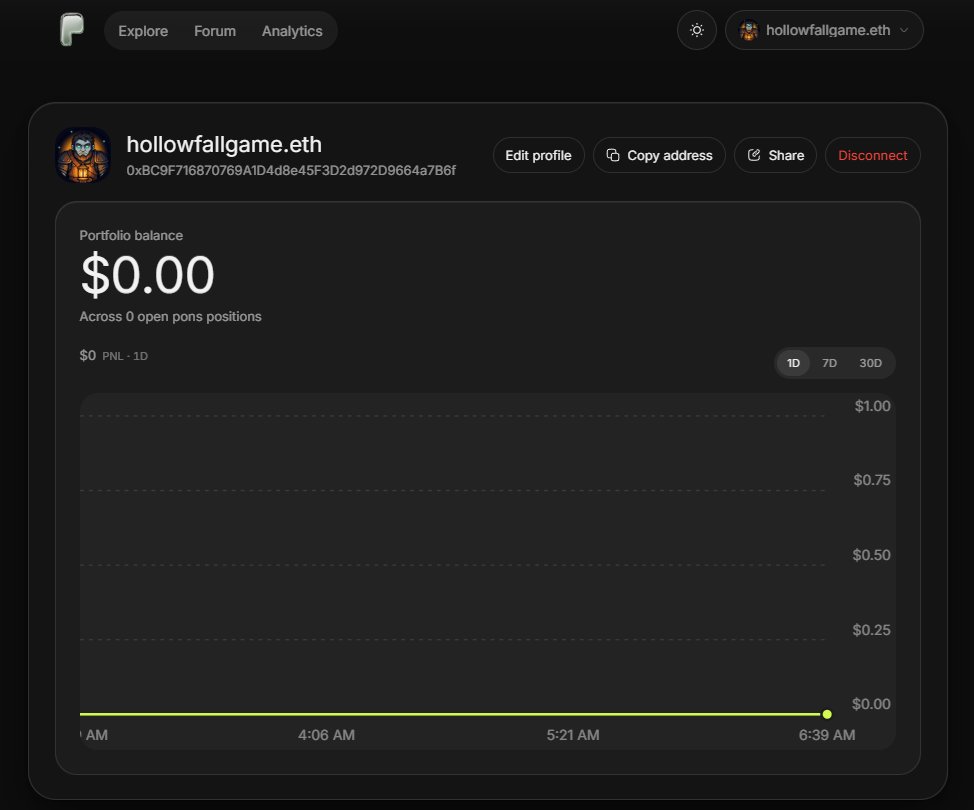
Task: Click the $1.00 y-axis label
Action: 872,406
